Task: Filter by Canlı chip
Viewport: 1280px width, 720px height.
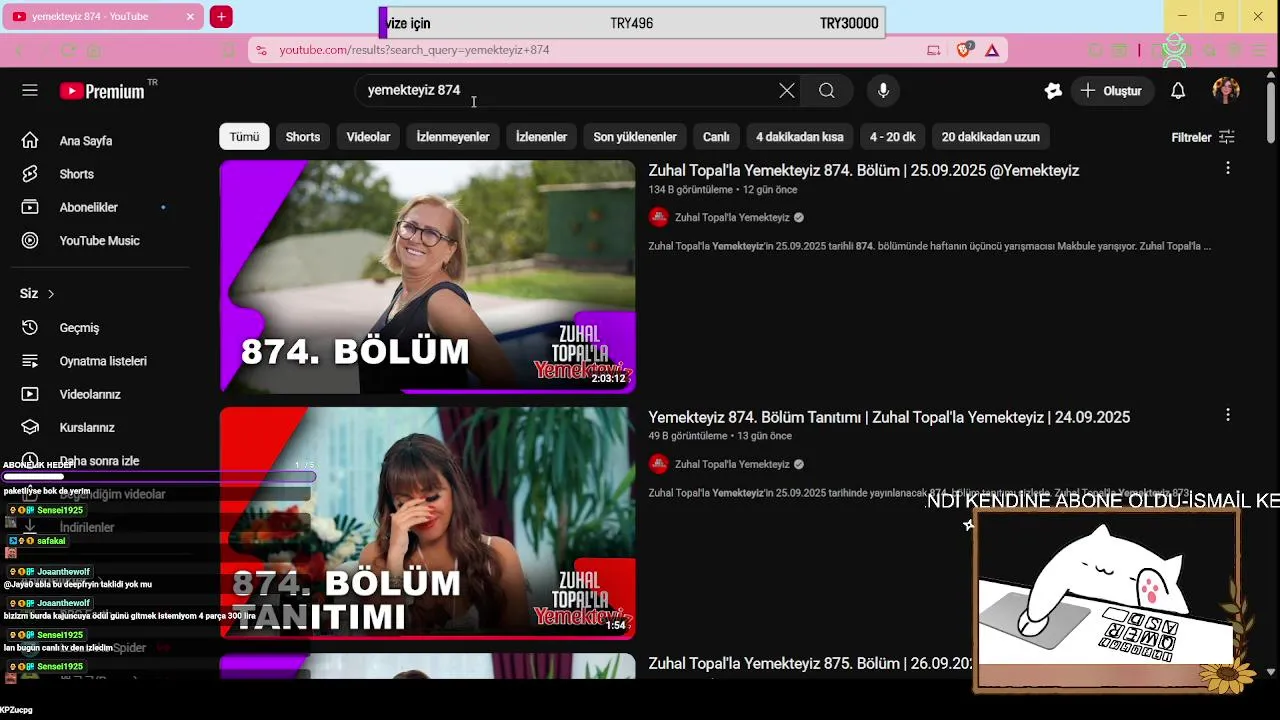Action: click(x=716, y=137)
